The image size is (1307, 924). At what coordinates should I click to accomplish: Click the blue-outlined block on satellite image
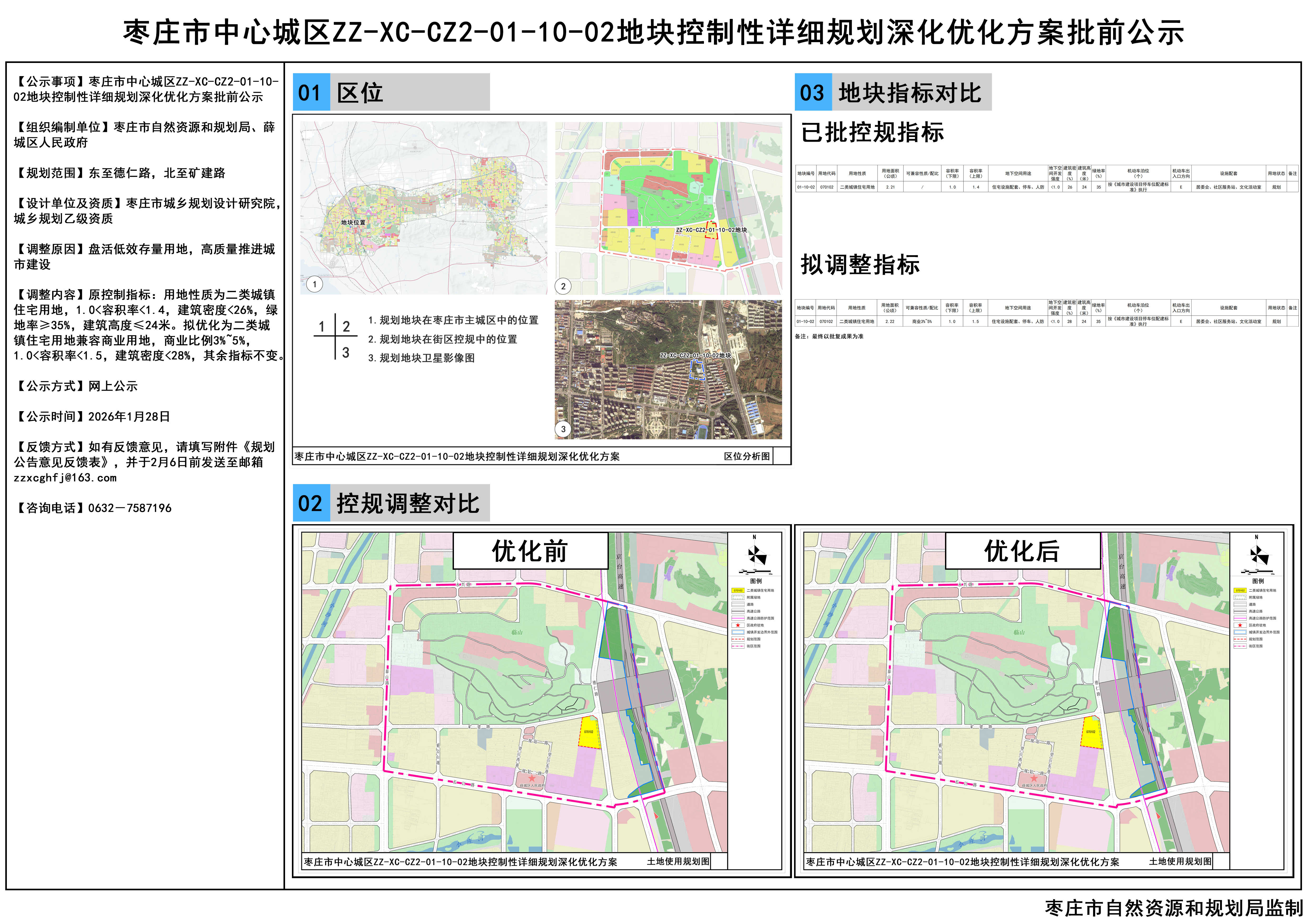point(697,370)
